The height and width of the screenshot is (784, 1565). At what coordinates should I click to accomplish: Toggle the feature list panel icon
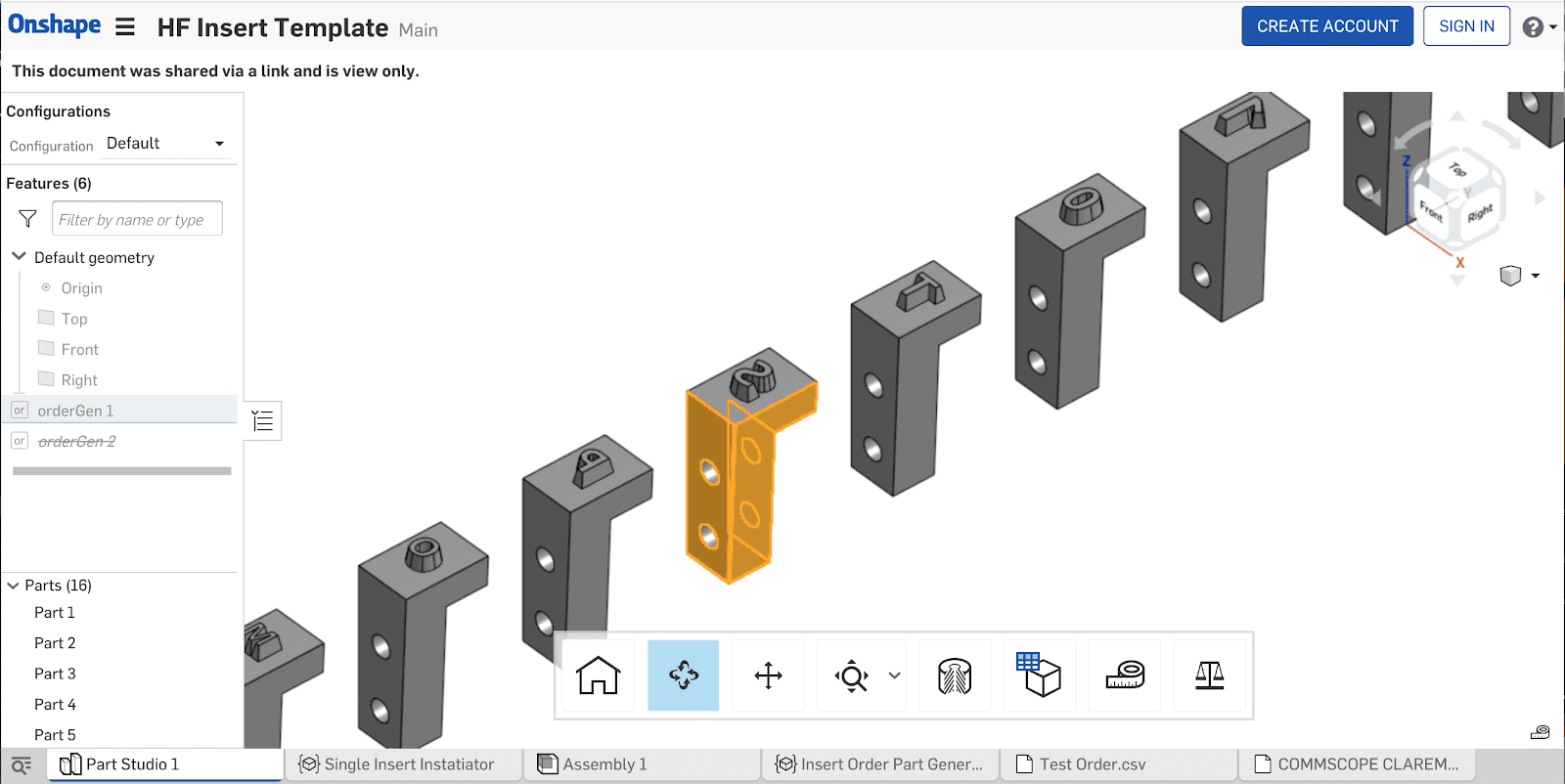click(262, 421)
